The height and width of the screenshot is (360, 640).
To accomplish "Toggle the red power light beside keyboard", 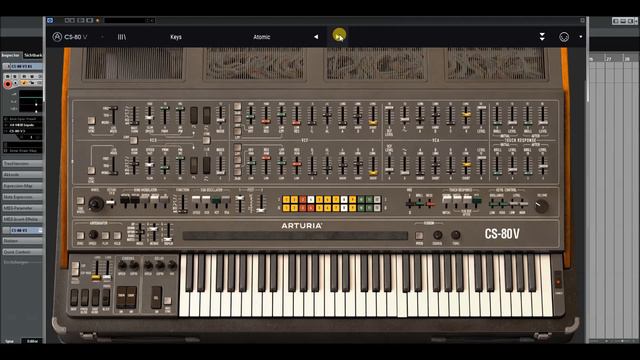I will click(558, 282).
